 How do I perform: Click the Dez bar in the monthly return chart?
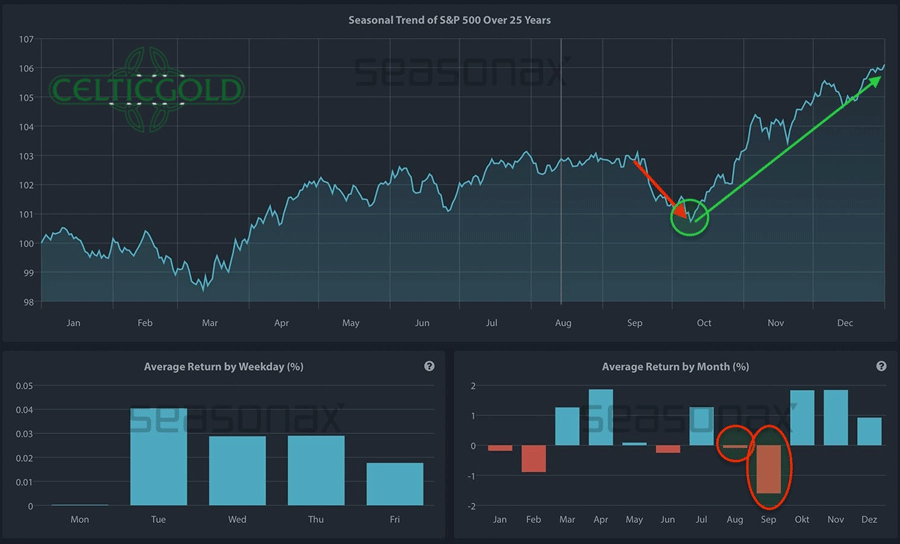coord(869,431)
